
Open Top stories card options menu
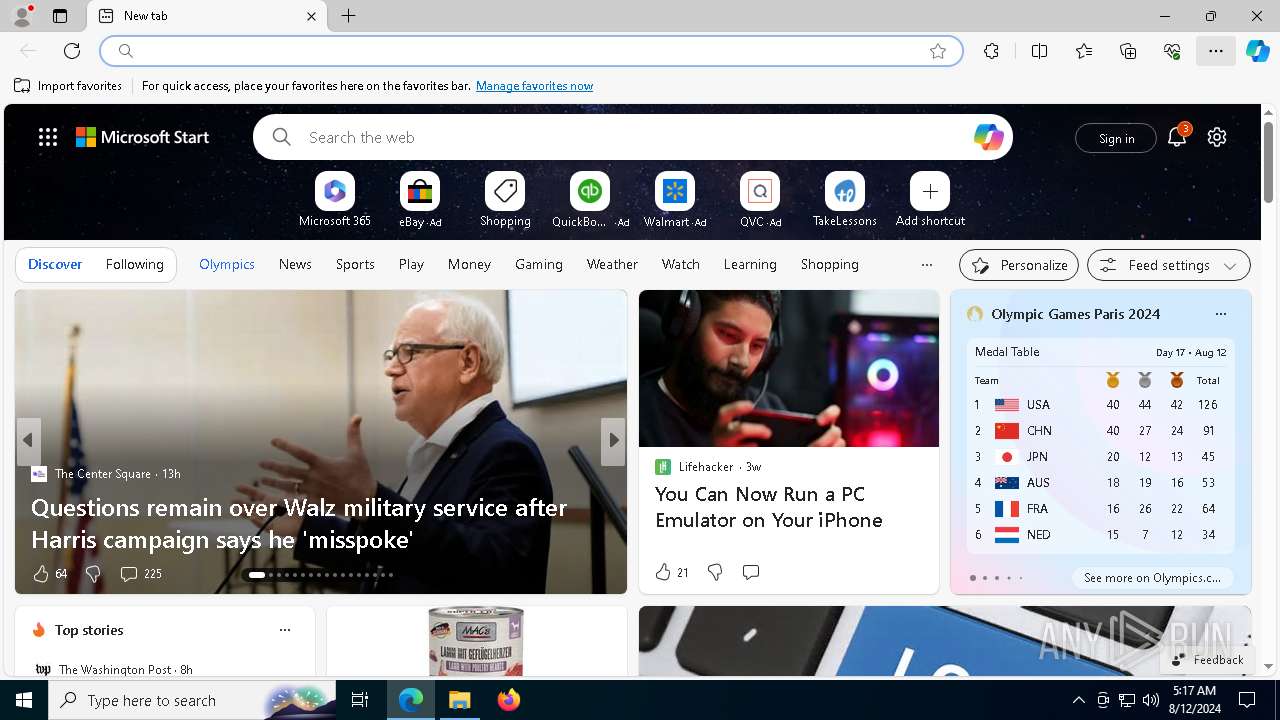[285, 630]
